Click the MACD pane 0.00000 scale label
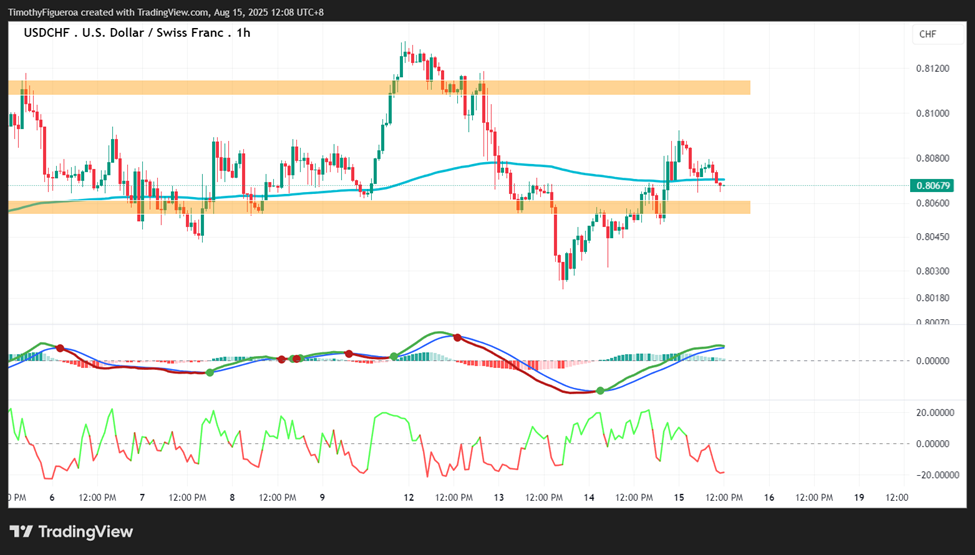The height and width of the screenshot is (555, 975). [x=933, y=360]
